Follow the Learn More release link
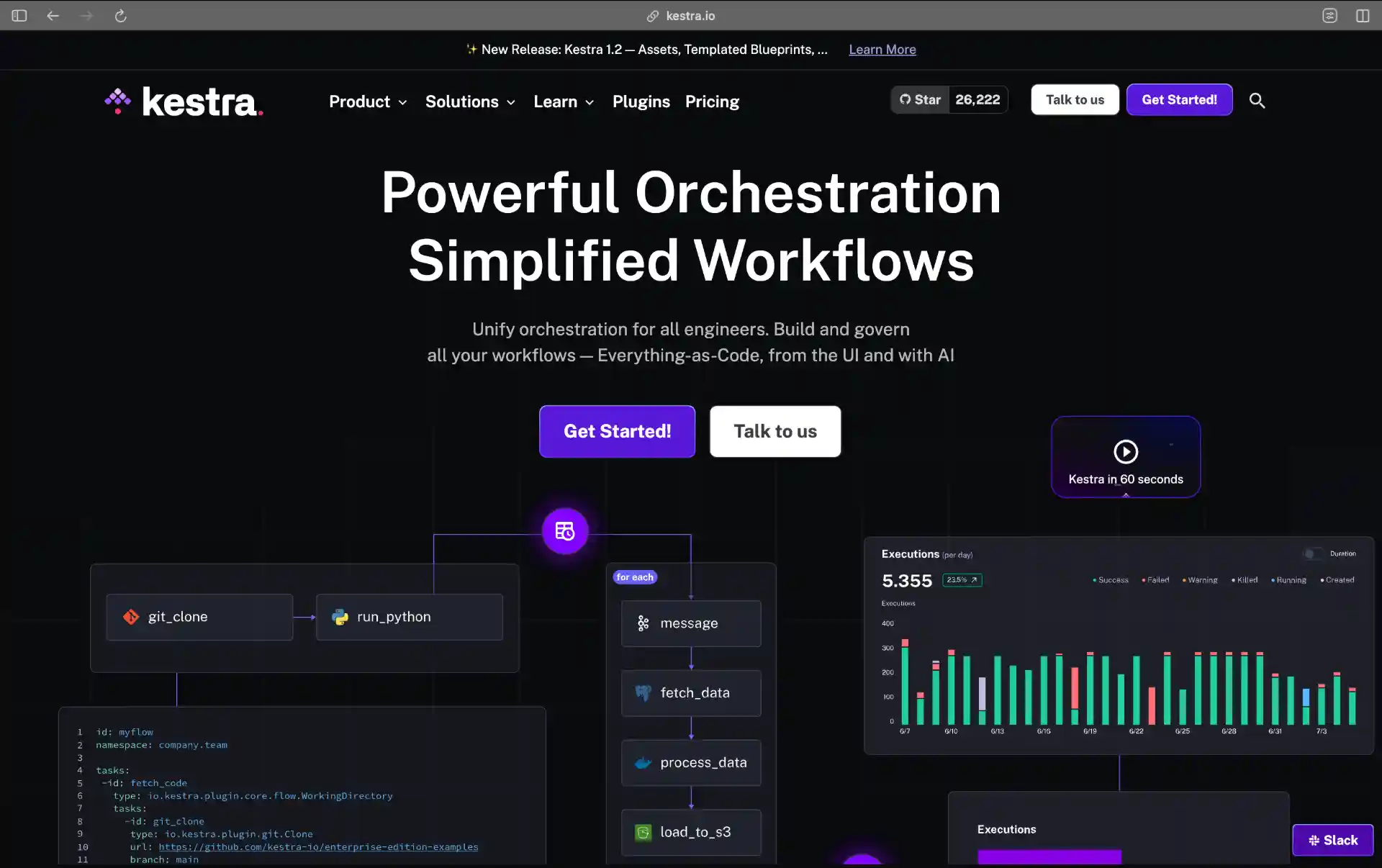 tap(882, 50)
